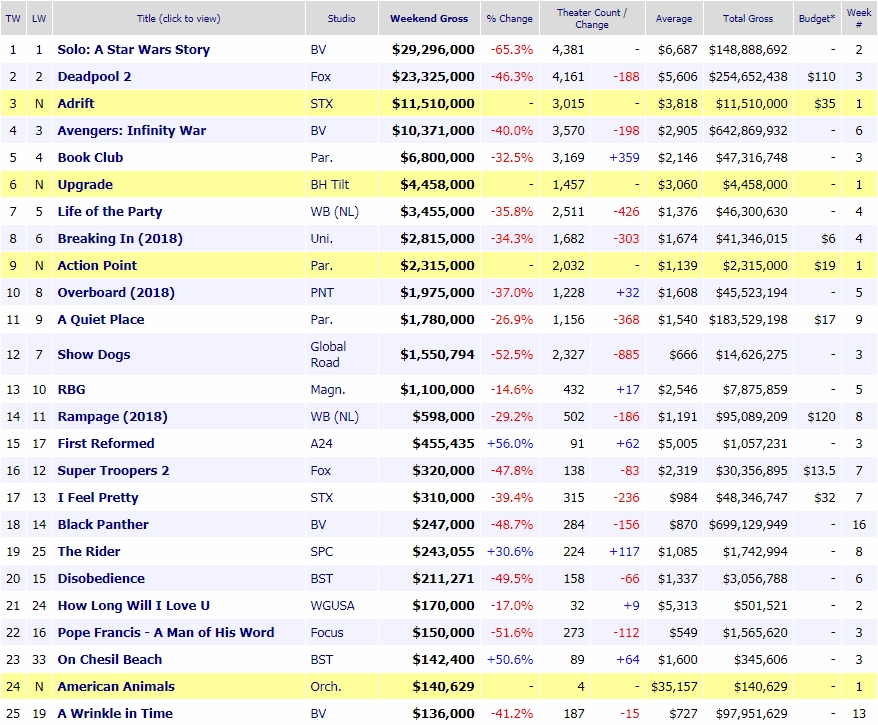
Task: View First Reformed title page
Action: [x=106, y=443]
